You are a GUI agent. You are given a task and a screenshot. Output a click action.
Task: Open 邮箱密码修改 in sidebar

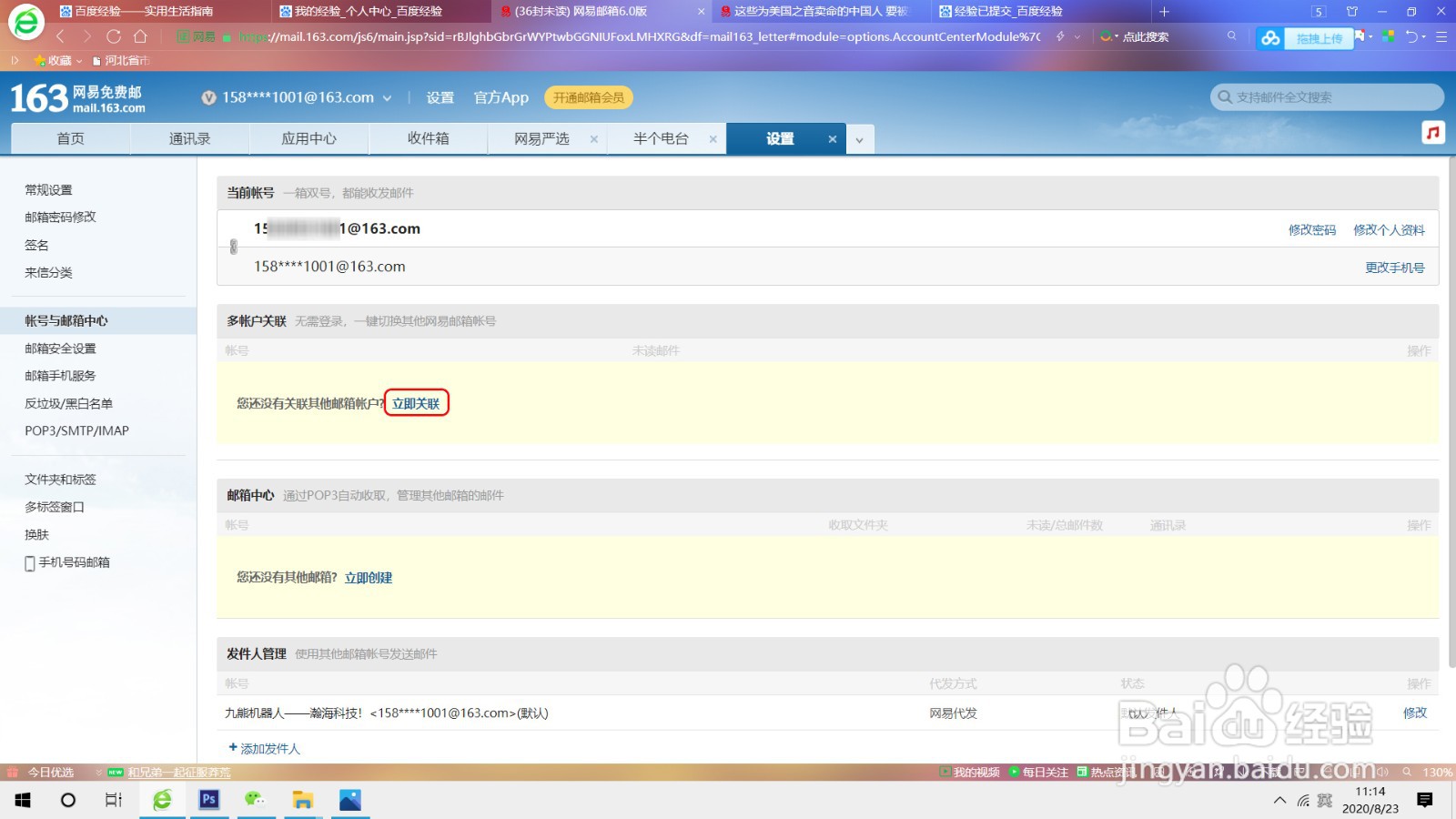tap(60, 217)
